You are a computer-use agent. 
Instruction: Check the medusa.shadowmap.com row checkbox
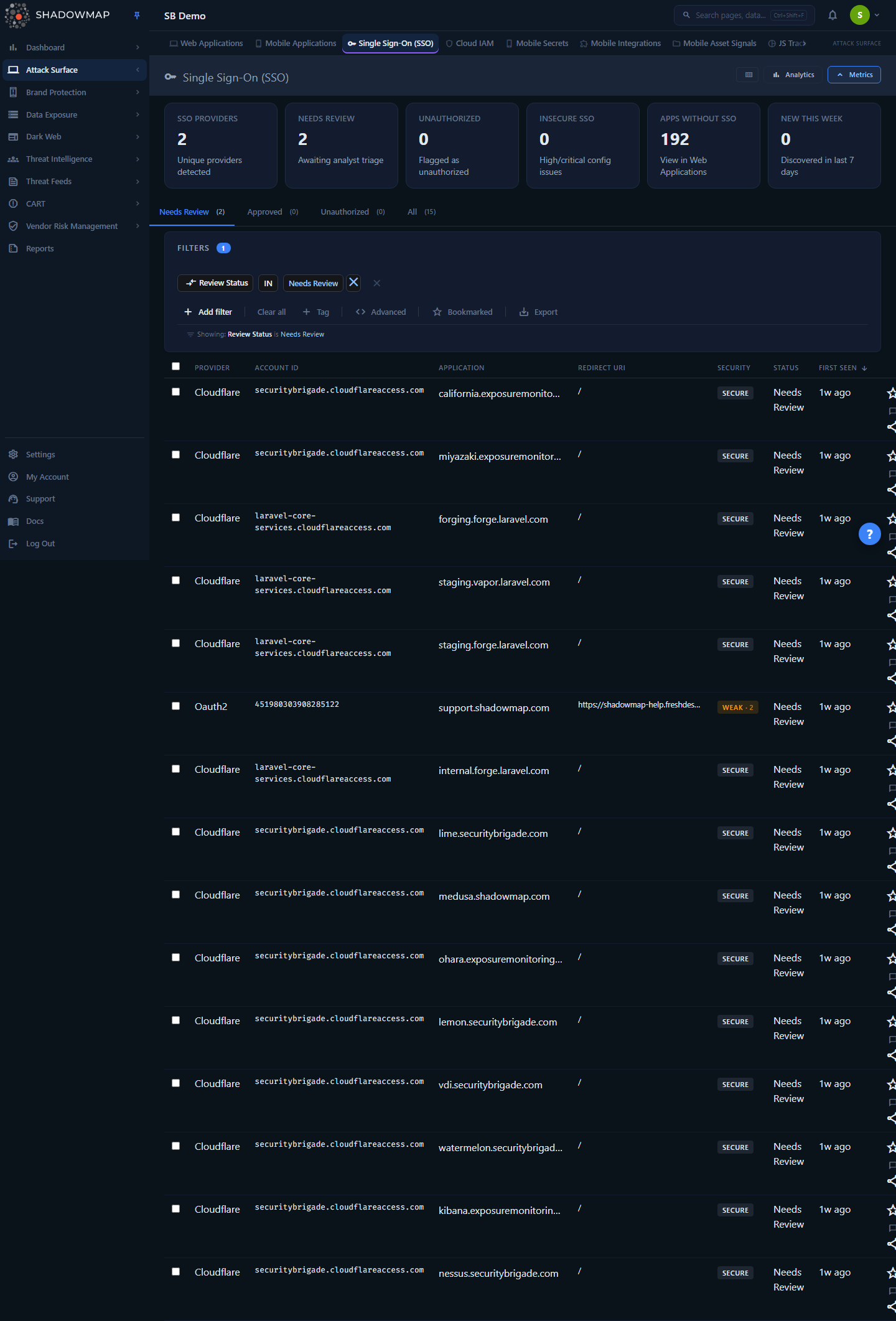175,895
